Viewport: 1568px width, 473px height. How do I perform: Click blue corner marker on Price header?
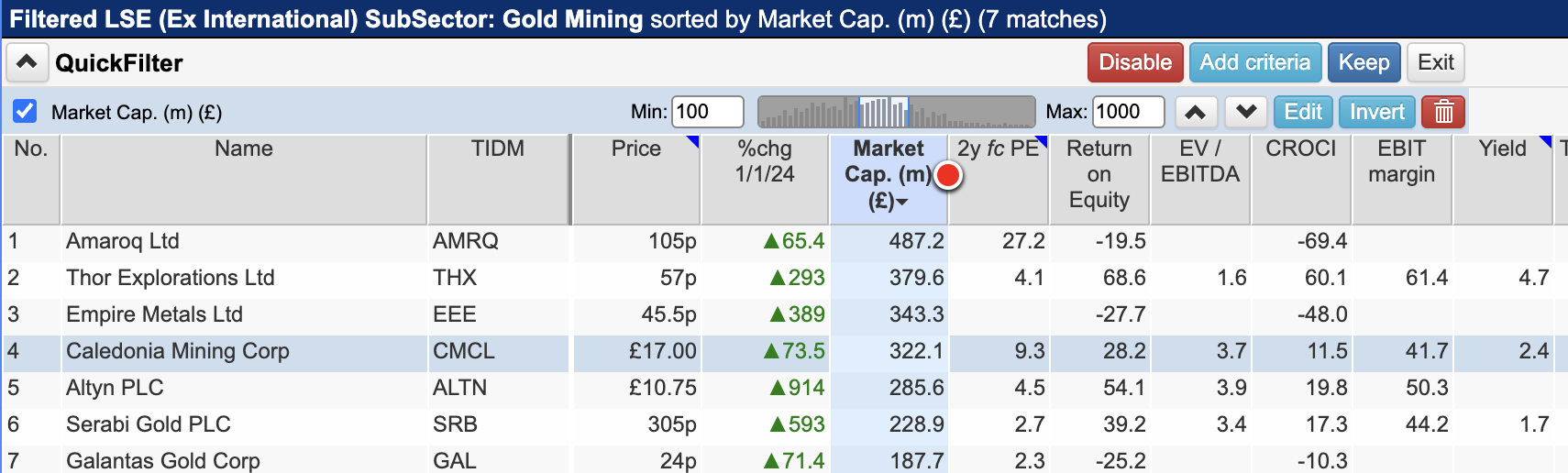[694, 140]
